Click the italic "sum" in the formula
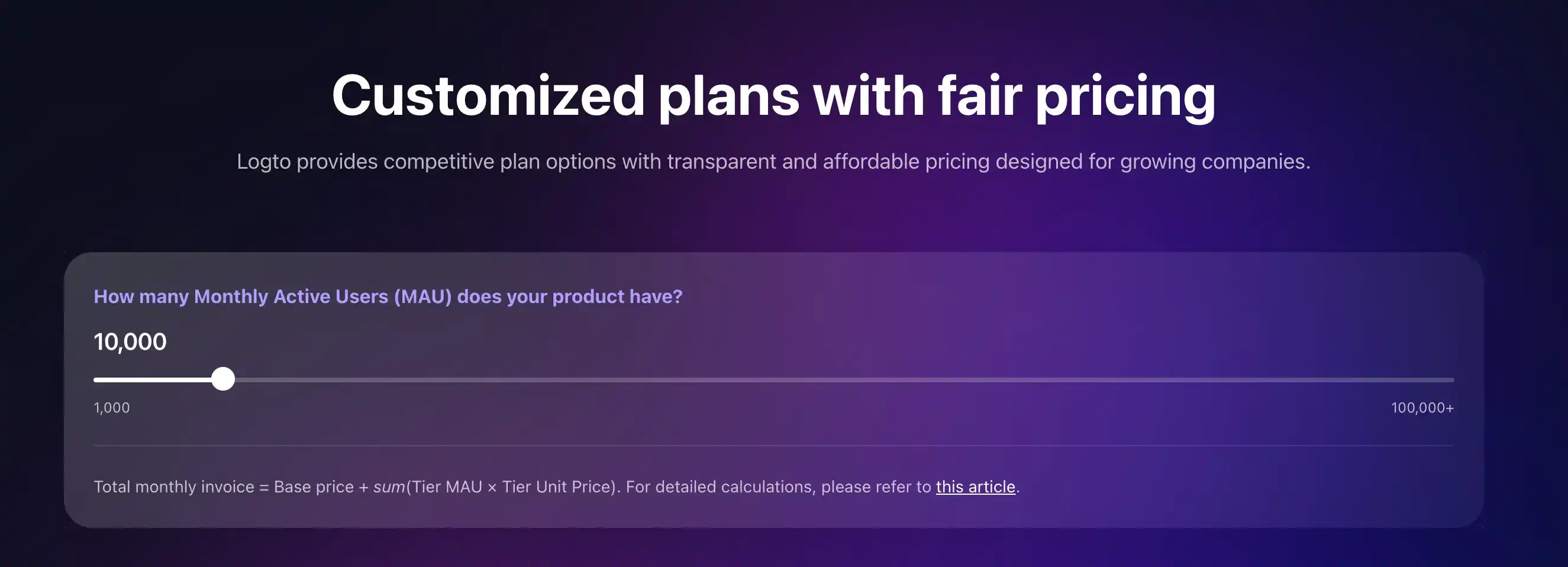Viewport: 1568px width, 567px height. [x=389, y=487]
